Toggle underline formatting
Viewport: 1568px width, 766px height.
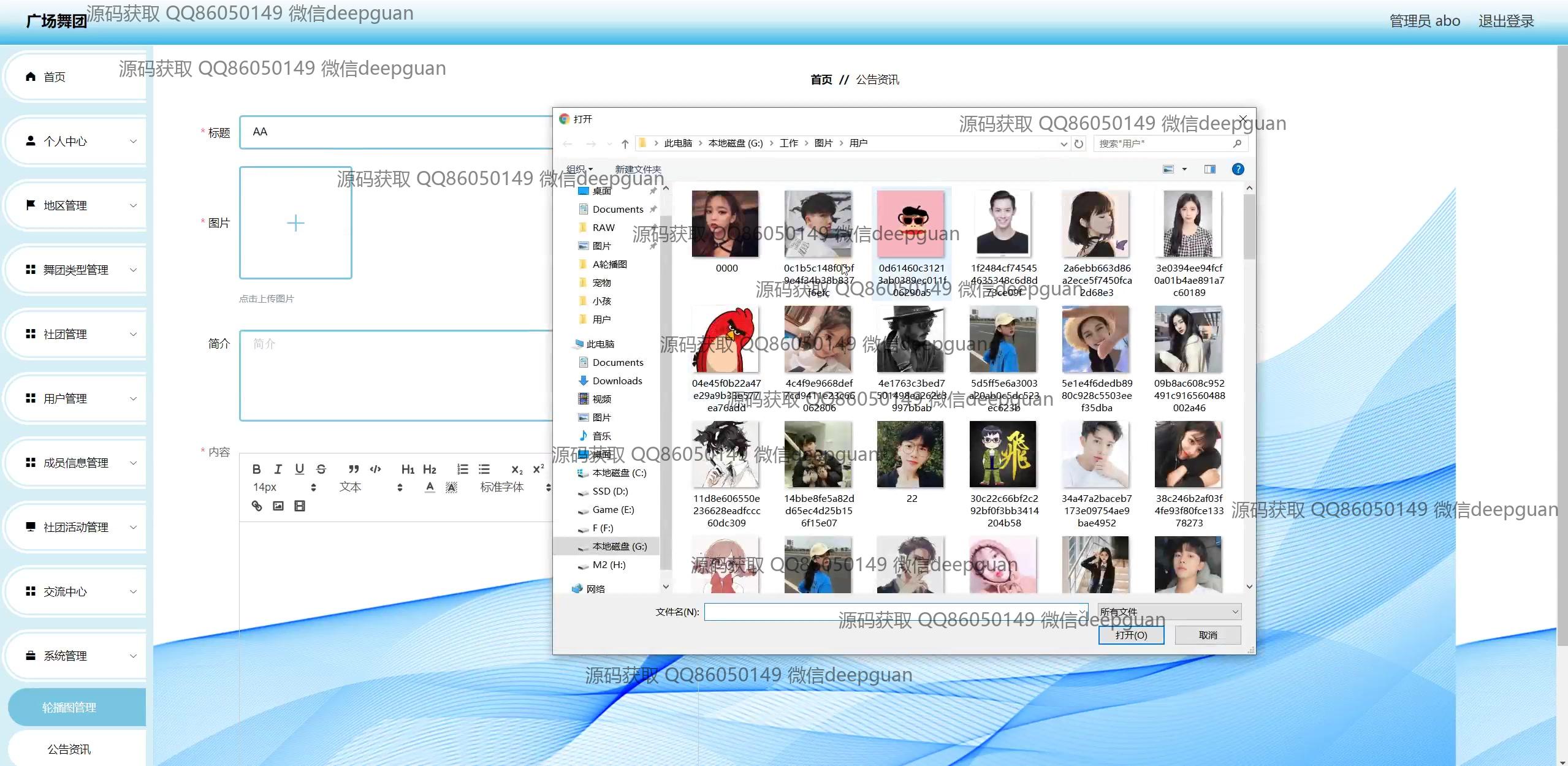tap(299, 469)
